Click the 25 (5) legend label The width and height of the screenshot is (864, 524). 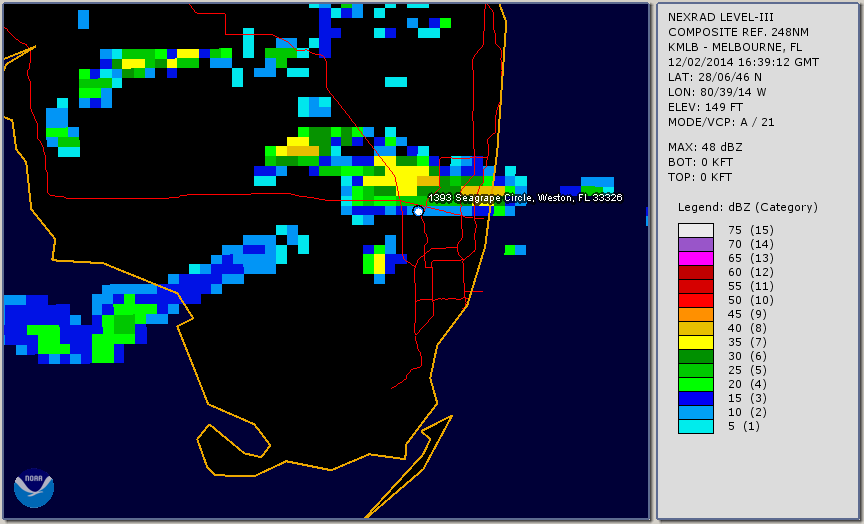(747, 370)
